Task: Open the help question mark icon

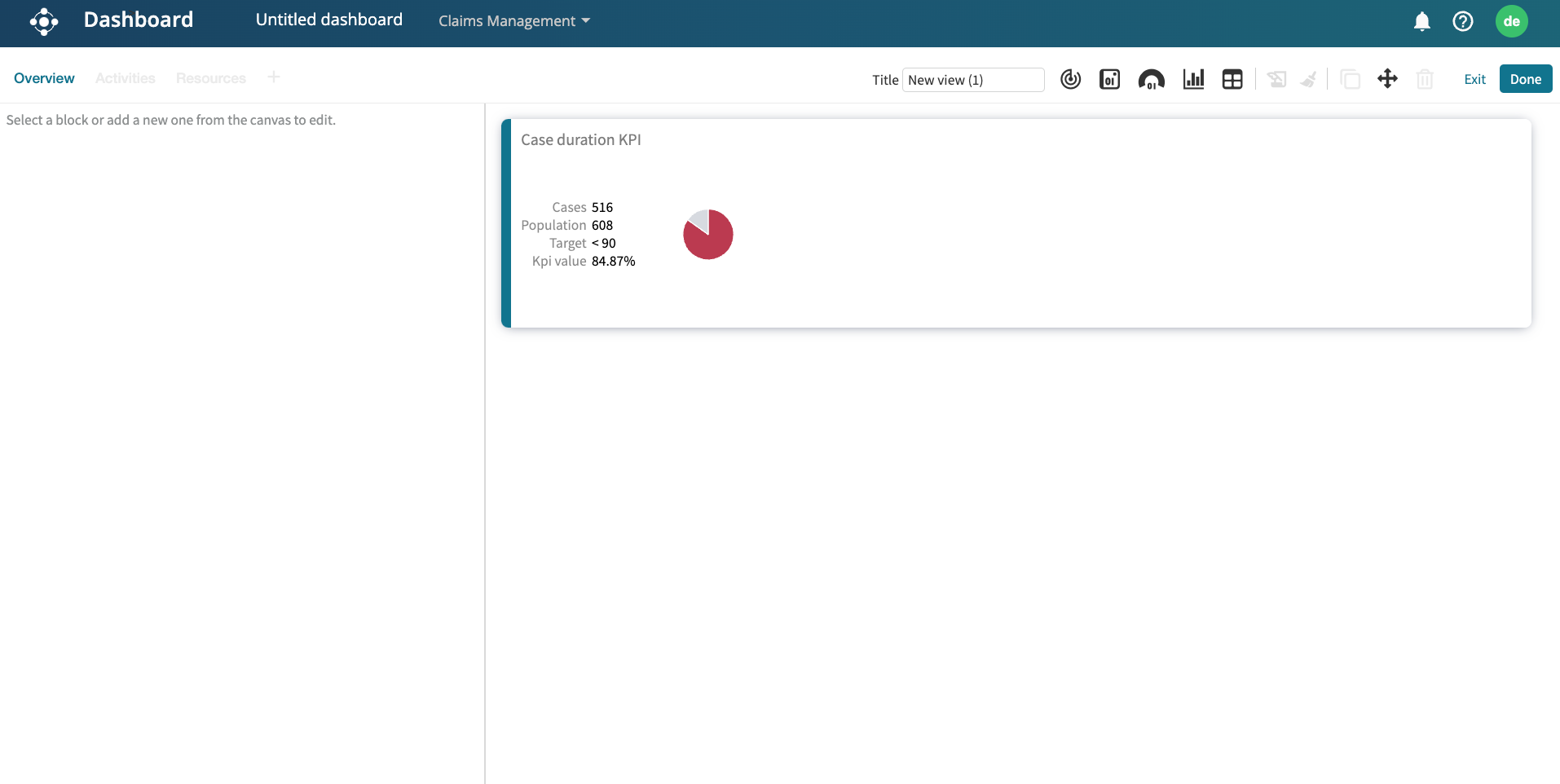Action: 1462,22
